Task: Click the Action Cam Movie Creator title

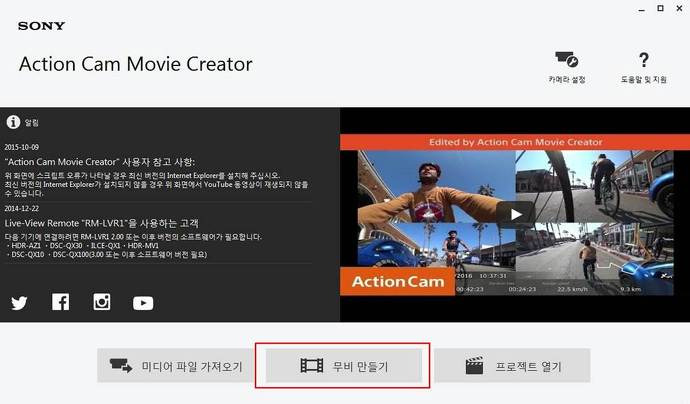Action: tap(136, 64)
